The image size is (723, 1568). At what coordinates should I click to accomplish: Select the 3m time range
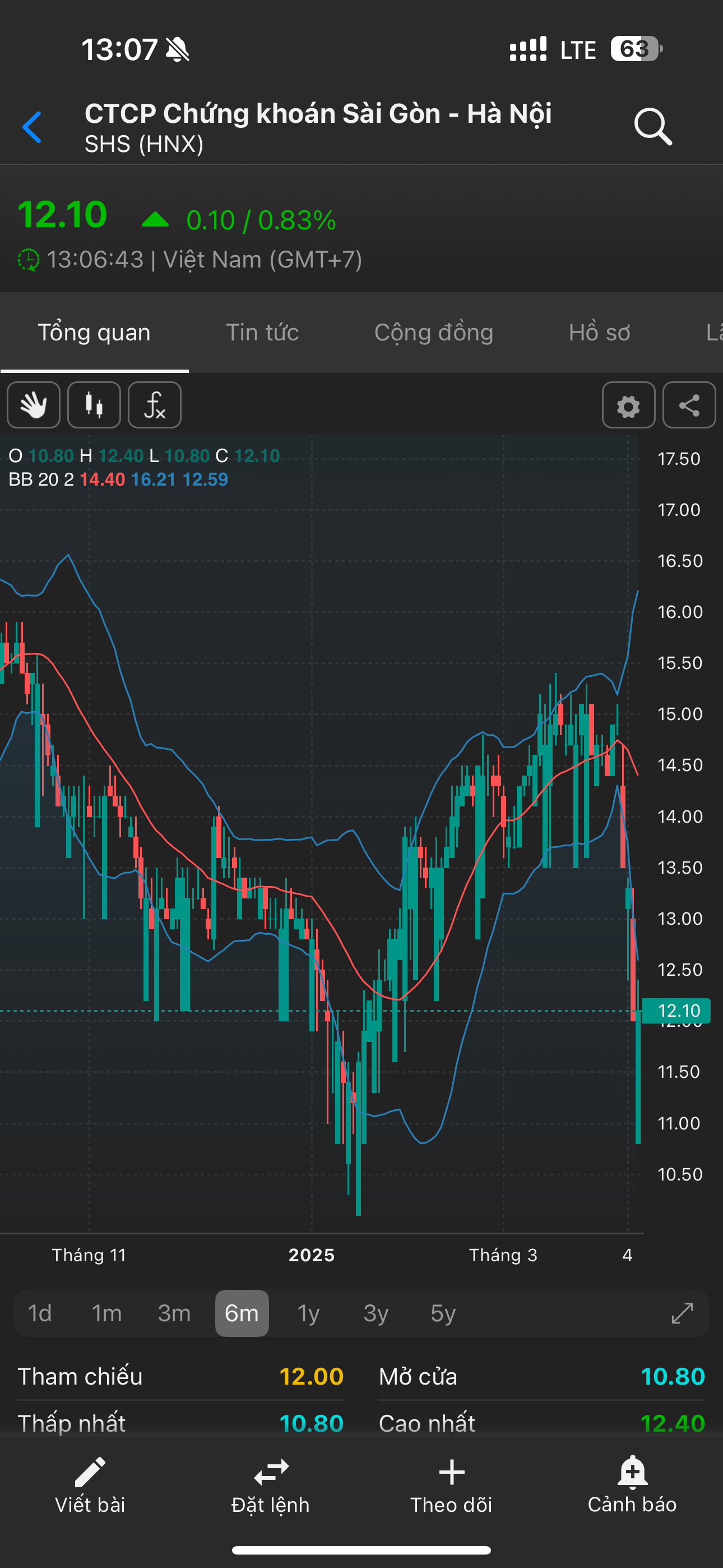coord(175,1313)
